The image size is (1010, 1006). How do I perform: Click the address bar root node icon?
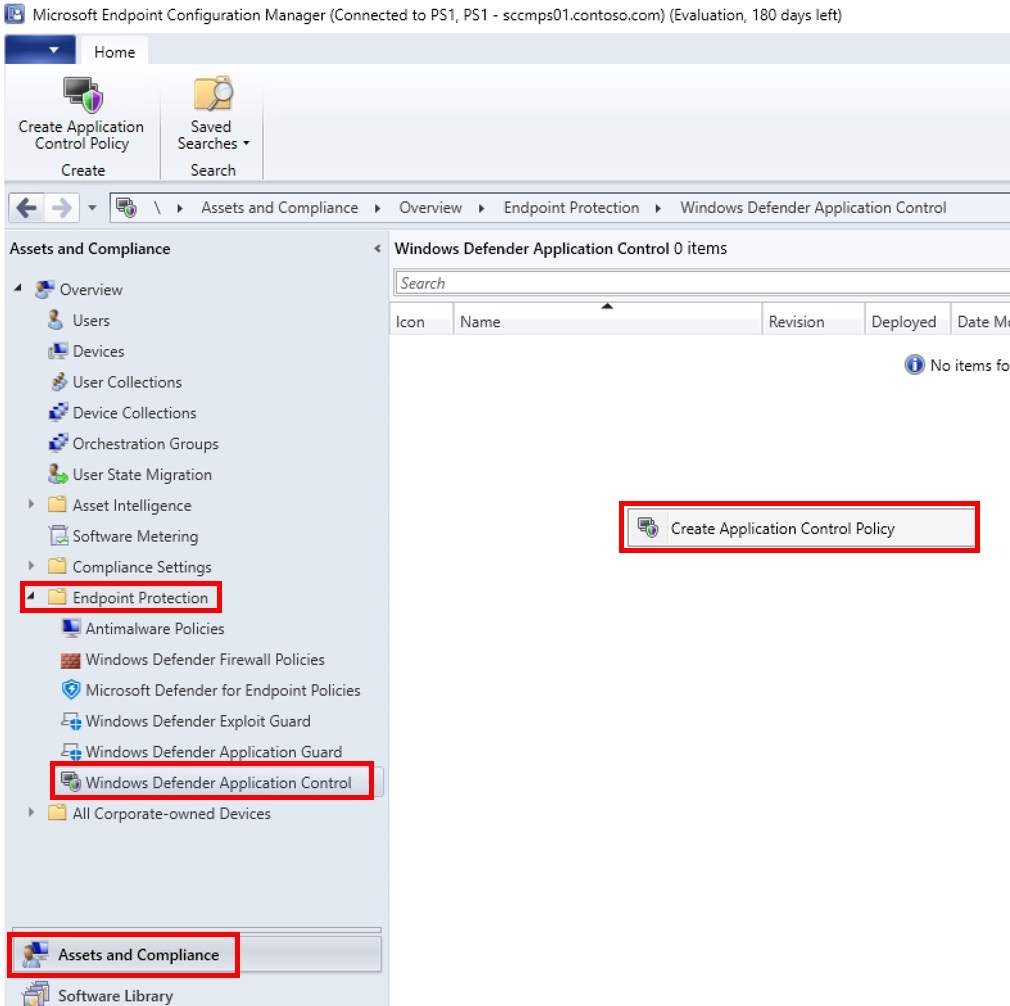[126, 207]
